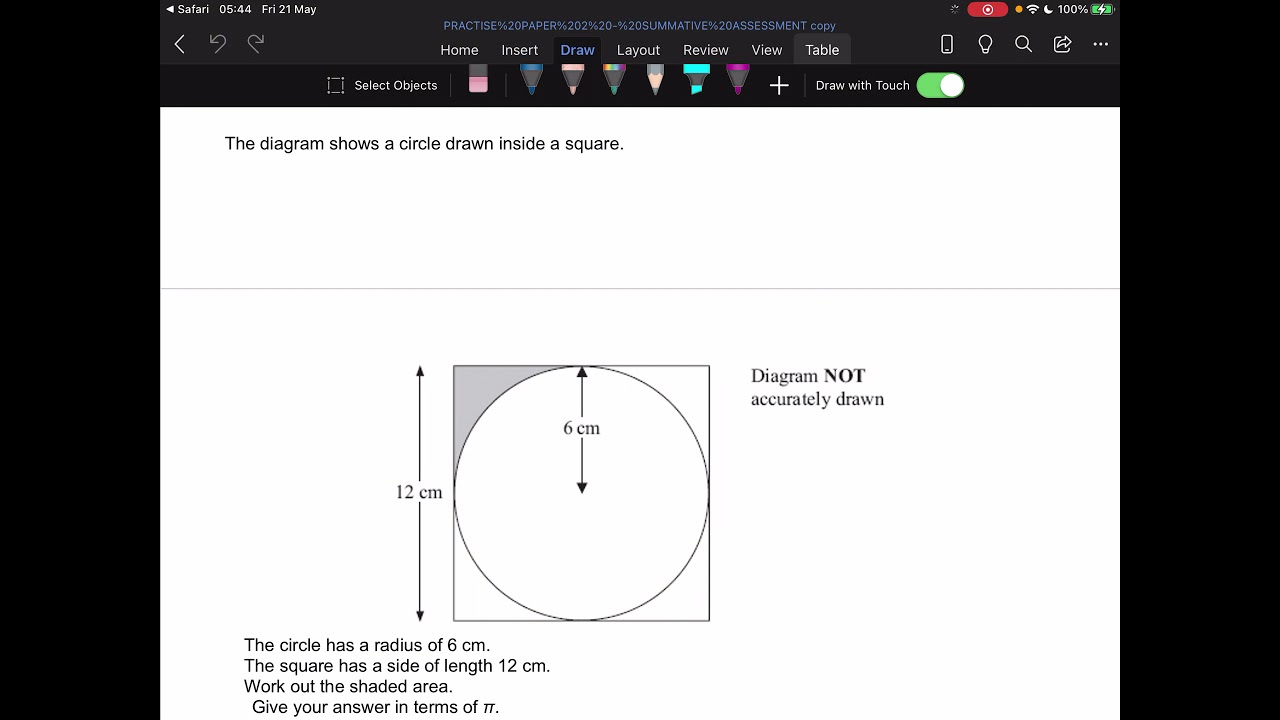Click the '6 cm' radius label
This screenshot has width=1280, height=720.
tap(581, 428)
